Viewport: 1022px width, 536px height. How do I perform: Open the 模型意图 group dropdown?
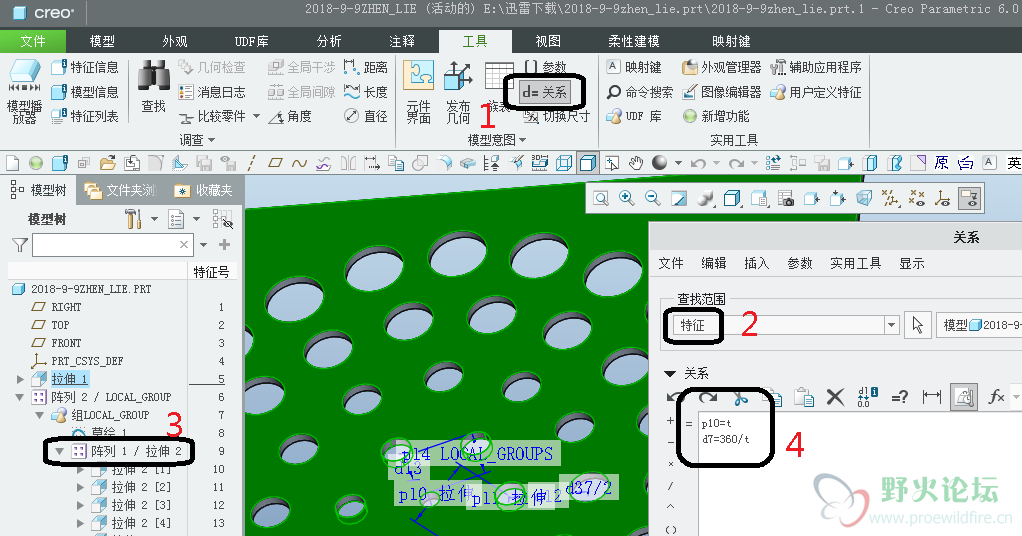tap(497, 140)
